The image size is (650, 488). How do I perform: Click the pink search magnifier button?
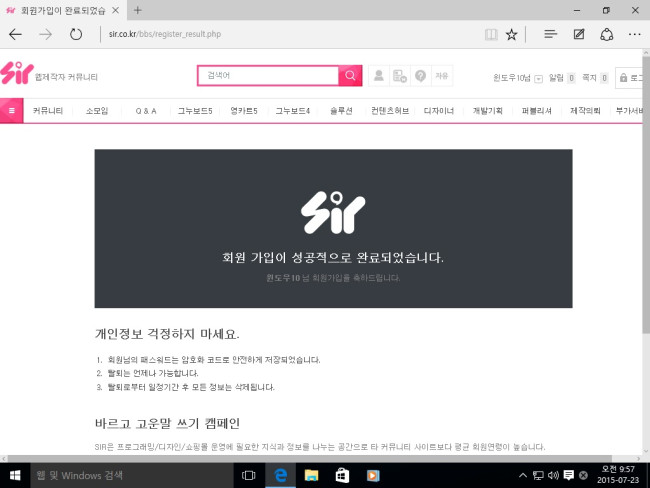[350, 76]
